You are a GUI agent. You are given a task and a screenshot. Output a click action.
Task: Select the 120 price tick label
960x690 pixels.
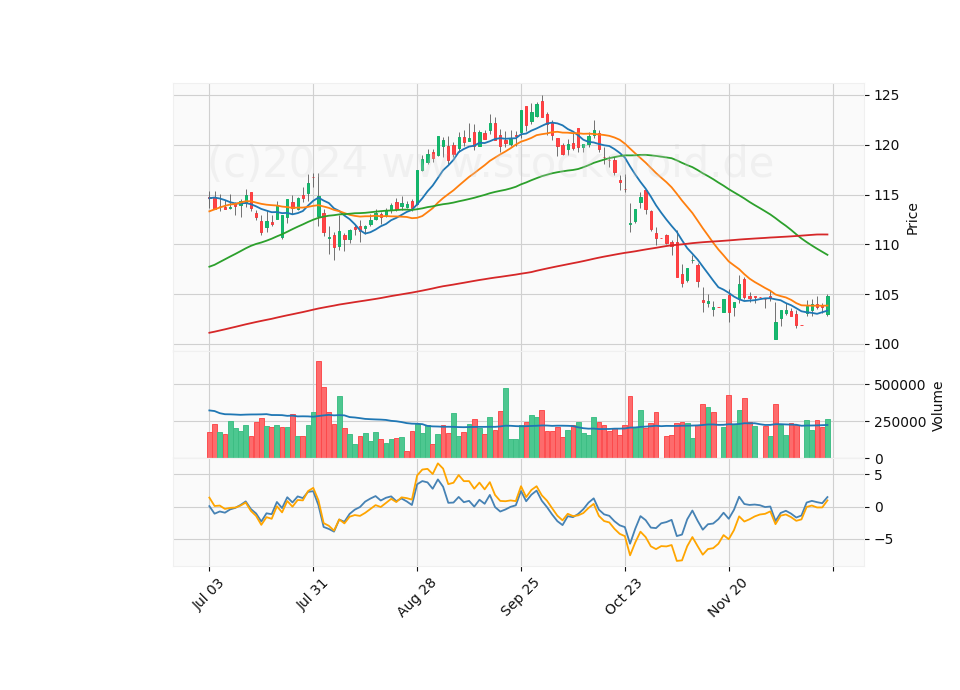click(x=887, y=146)
